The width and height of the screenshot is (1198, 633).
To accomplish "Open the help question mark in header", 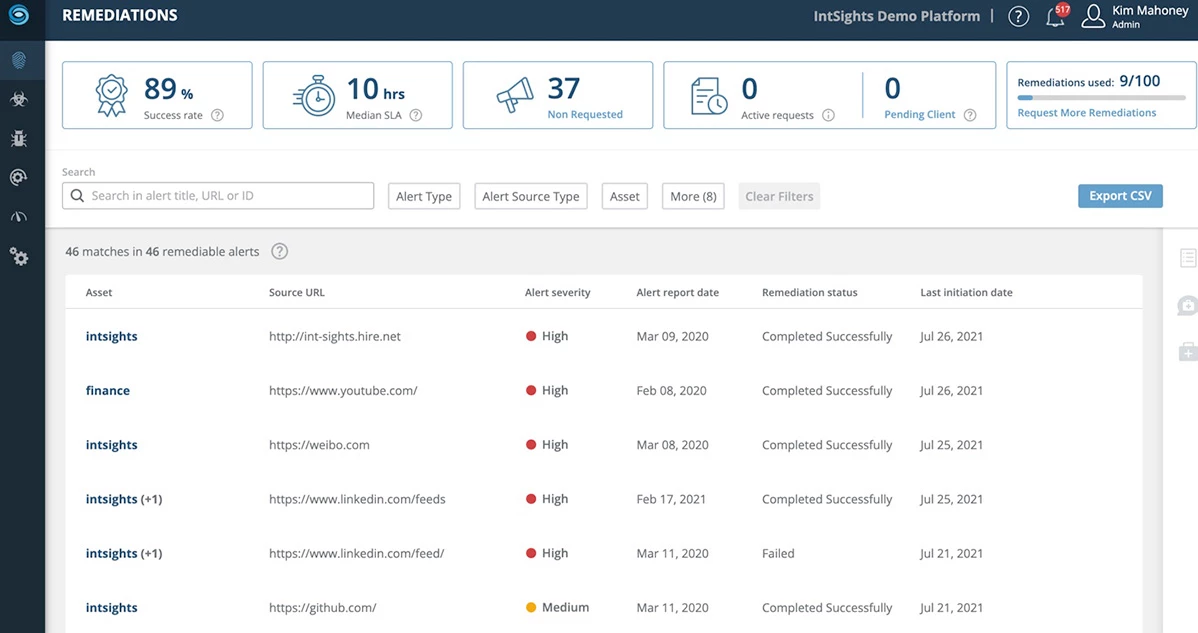I will (1018, 16).
